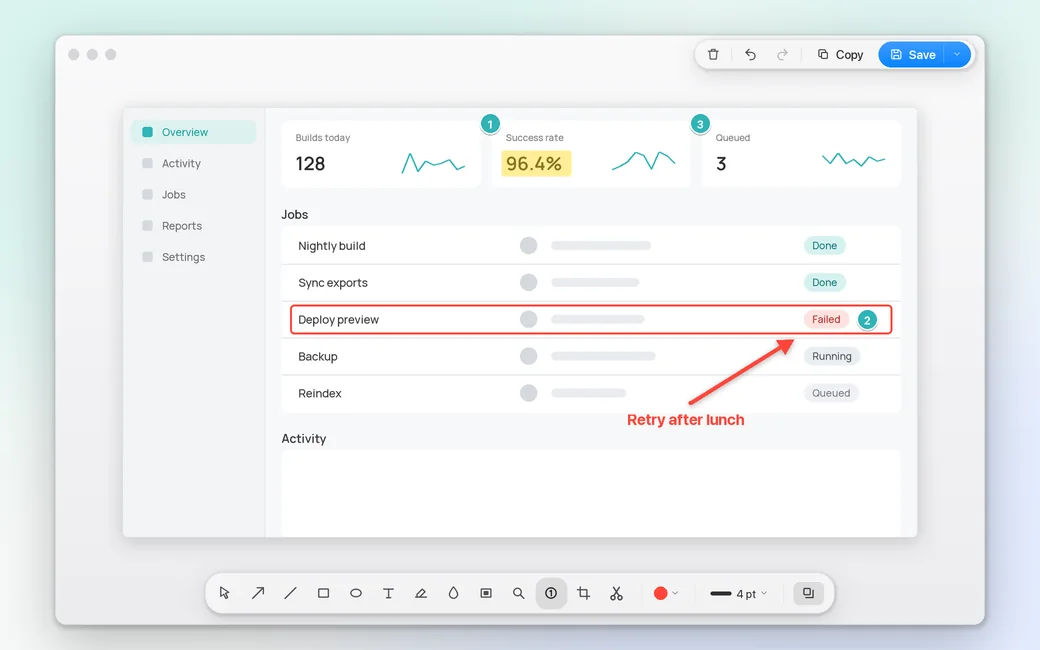Click the Jobs section heading
This screenshot has height=650, width=1040.
click(x=294, y=214)
